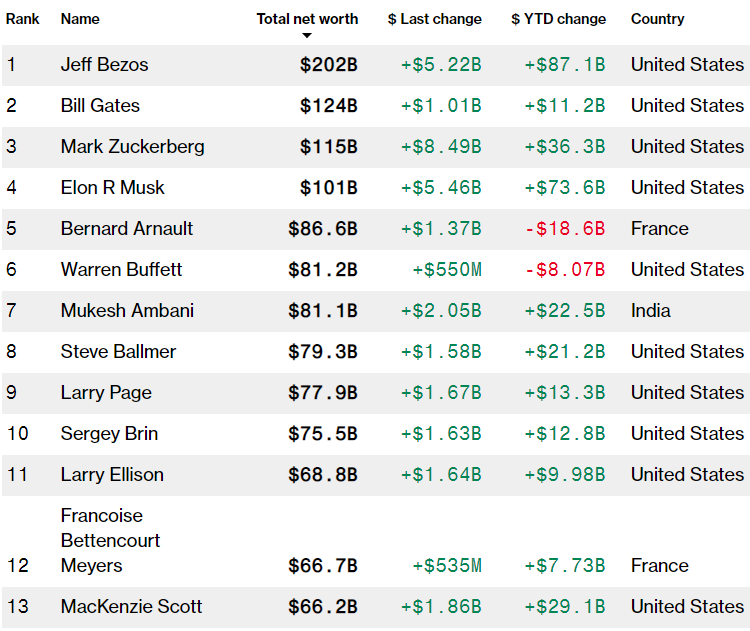The image size is (750, 631).
Task: Select Steve Ballmer's name
Action: (x=118, y=352)
